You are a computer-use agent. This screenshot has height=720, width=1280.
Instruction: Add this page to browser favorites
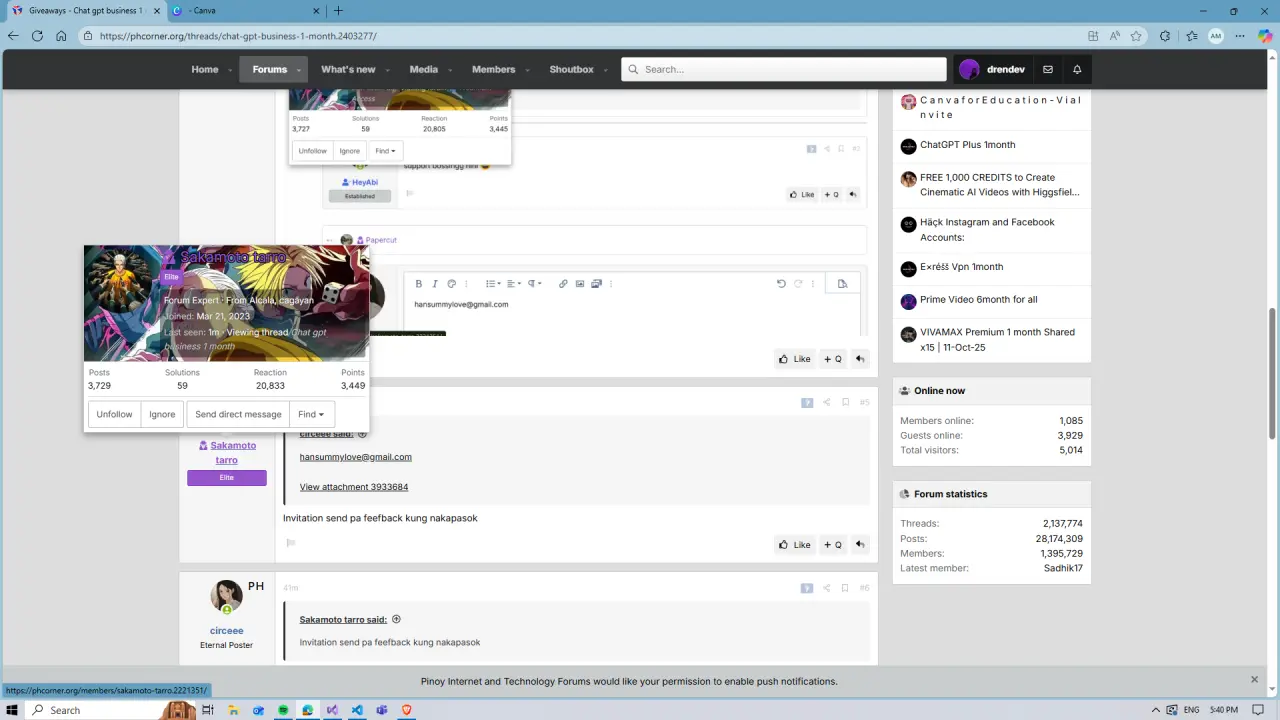click(x=1136, y=36)
